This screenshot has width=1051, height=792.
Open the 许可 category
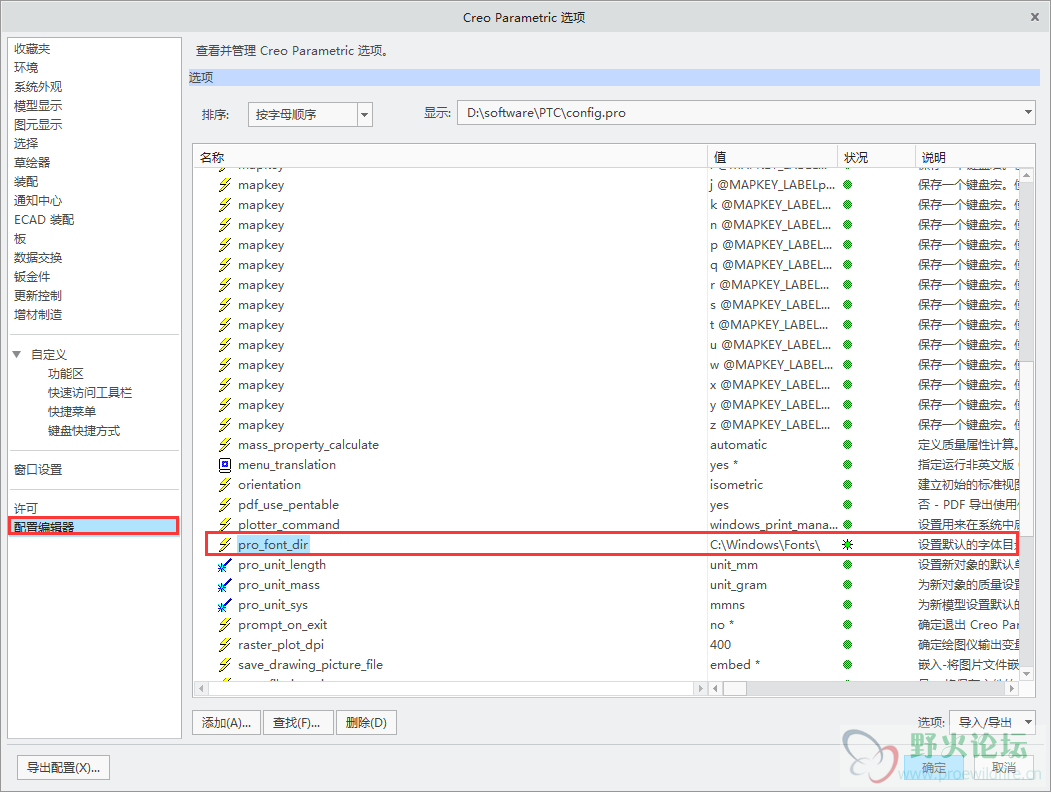(26, 509)
